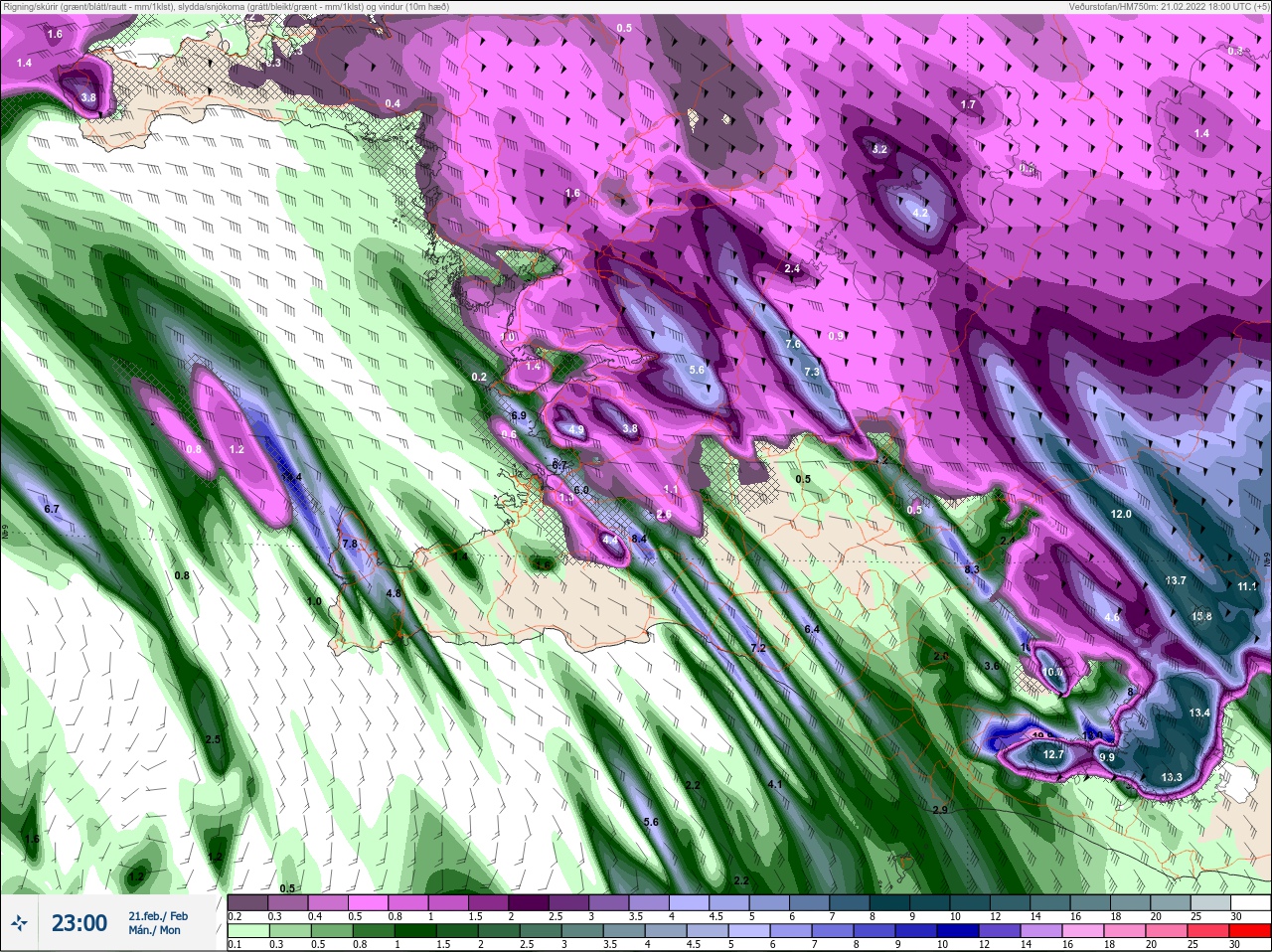The height and width of the screenshot is (952, 1272).
Task: Click the 12.7 precipitation value on the map
Action: tap(1053, 754)
